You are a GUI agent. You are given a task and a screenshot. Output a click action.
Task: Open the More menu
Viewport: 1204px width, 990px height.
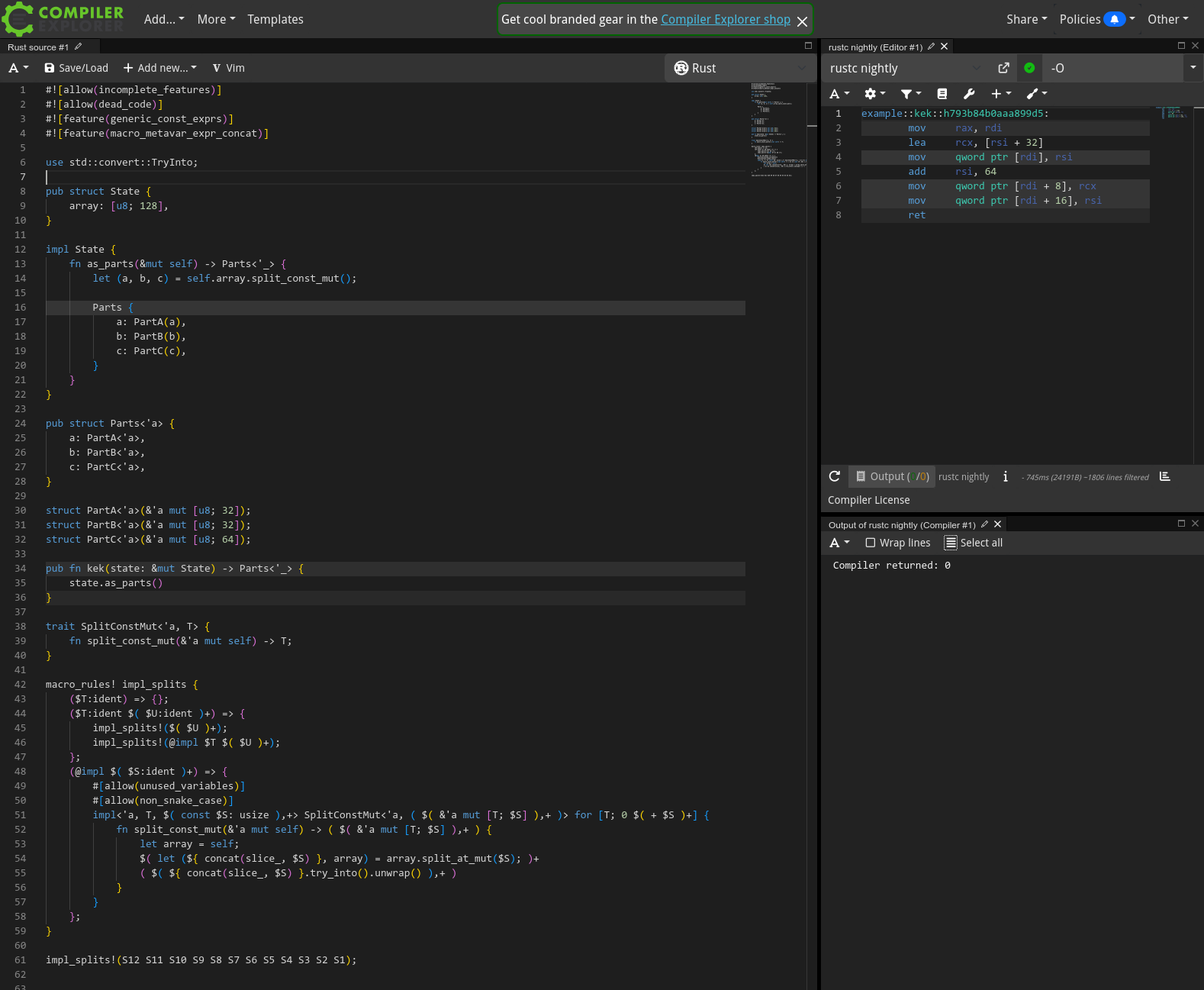[216, 19]
